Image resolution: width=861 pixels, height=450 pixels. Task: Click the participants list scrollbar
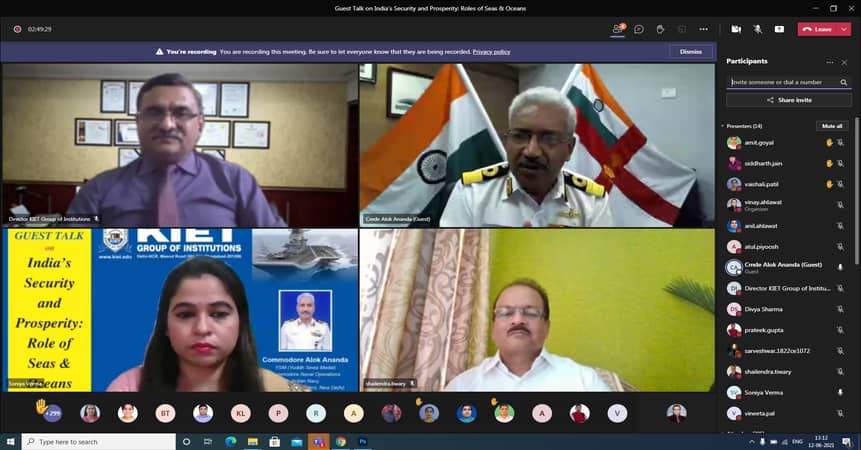click(857, 250)
